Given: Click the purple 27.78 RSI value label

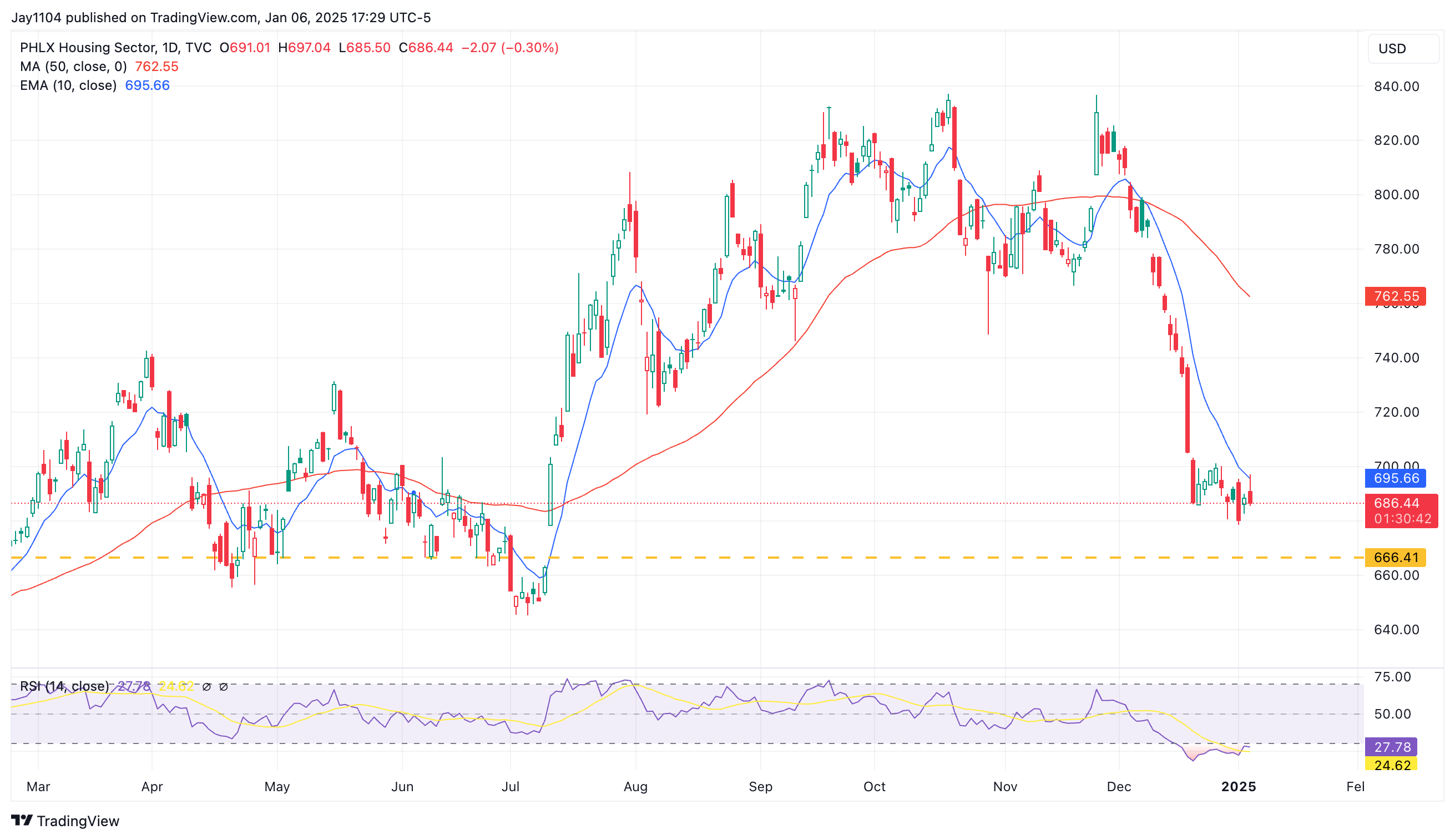Looking at the screenshot, I should [x=1391, y=747].
